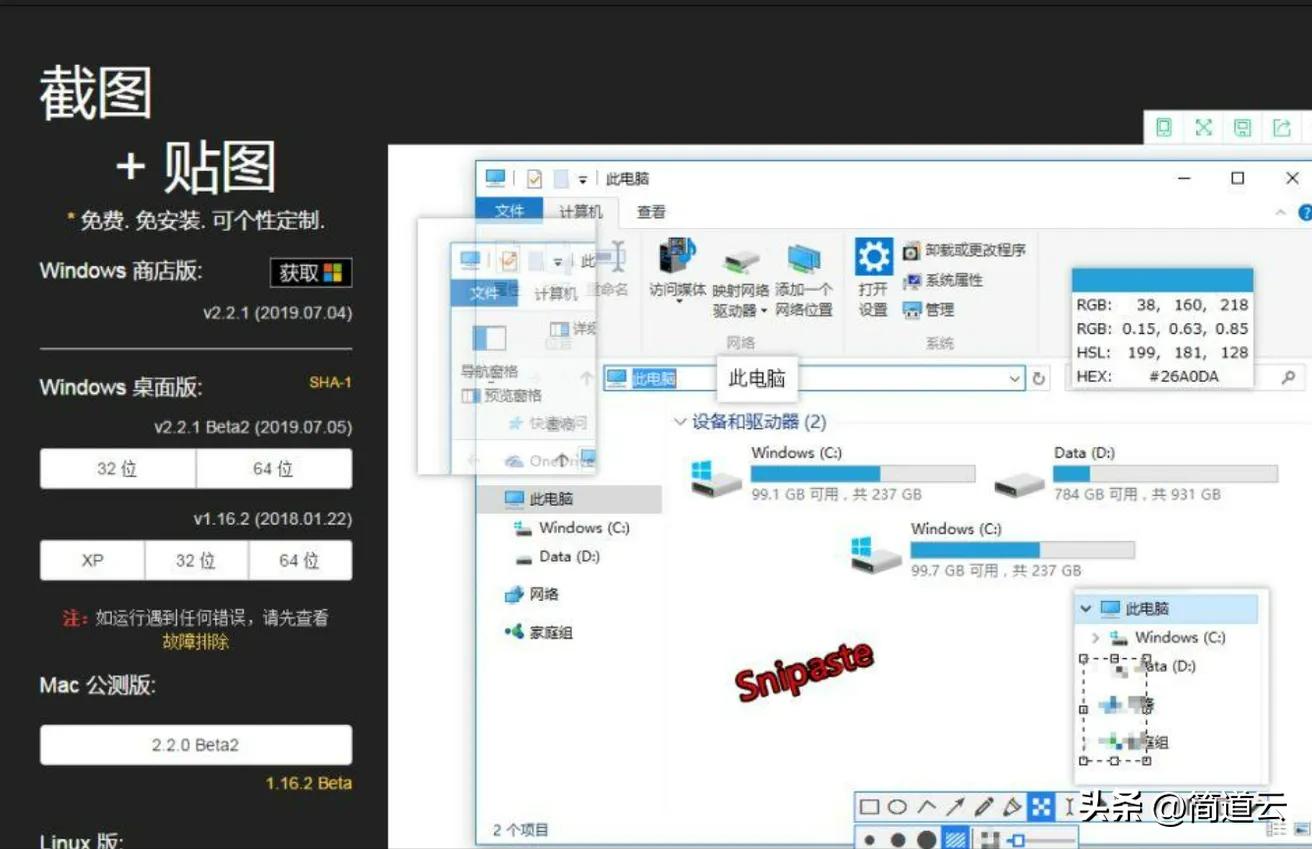
Task: Collapse the 设备和驱动器 section
Action: [x=680, y=421]
